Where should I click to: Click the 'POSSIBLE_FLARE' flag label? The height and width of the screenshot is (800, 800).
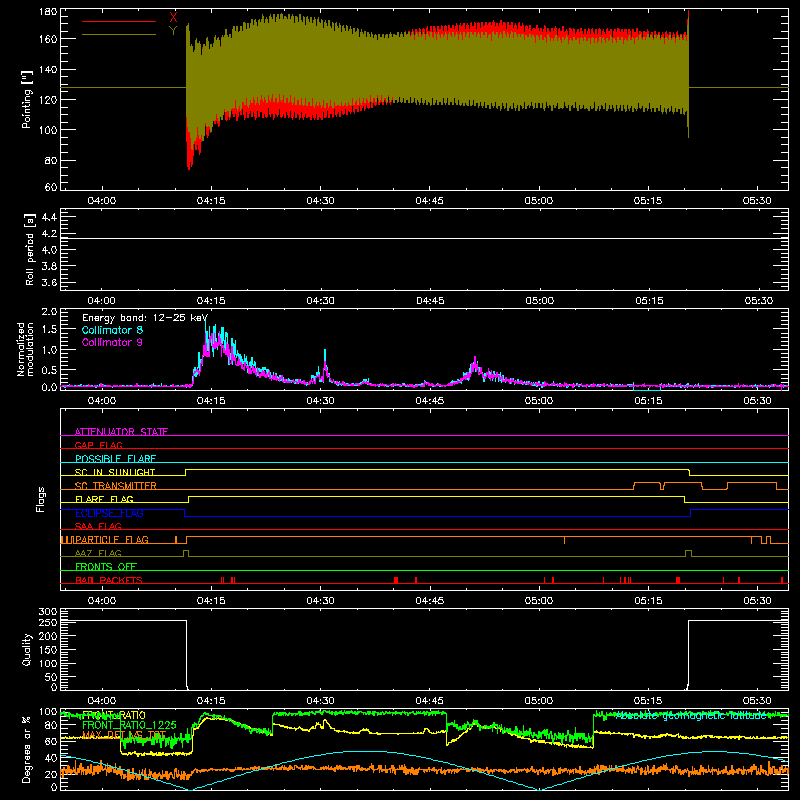(115, 459)
